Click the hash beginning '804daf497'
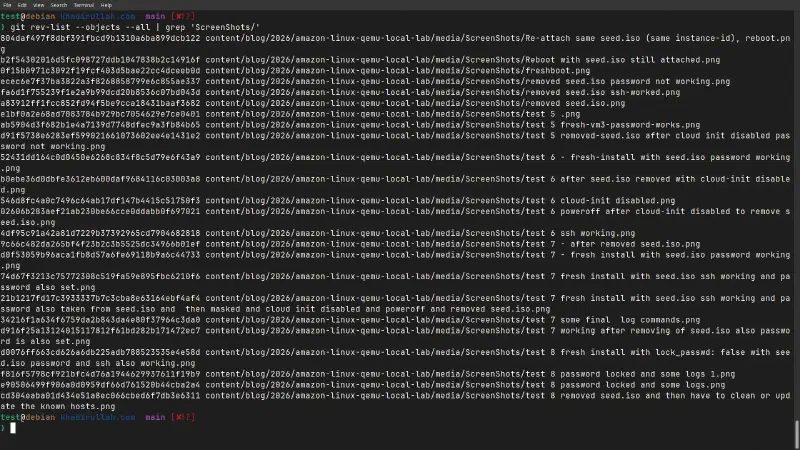This screenshot has width=800, height=450. tap(101, 38)
